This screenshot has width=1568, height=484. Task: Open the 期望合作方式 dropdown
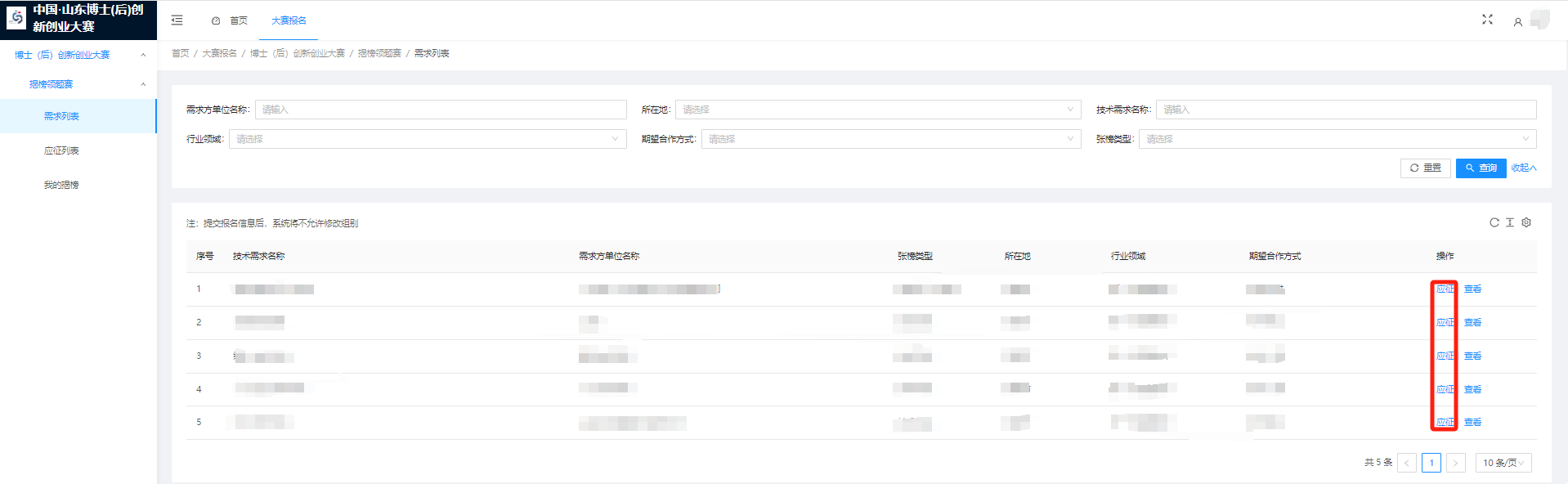click(x=890, y=139)
